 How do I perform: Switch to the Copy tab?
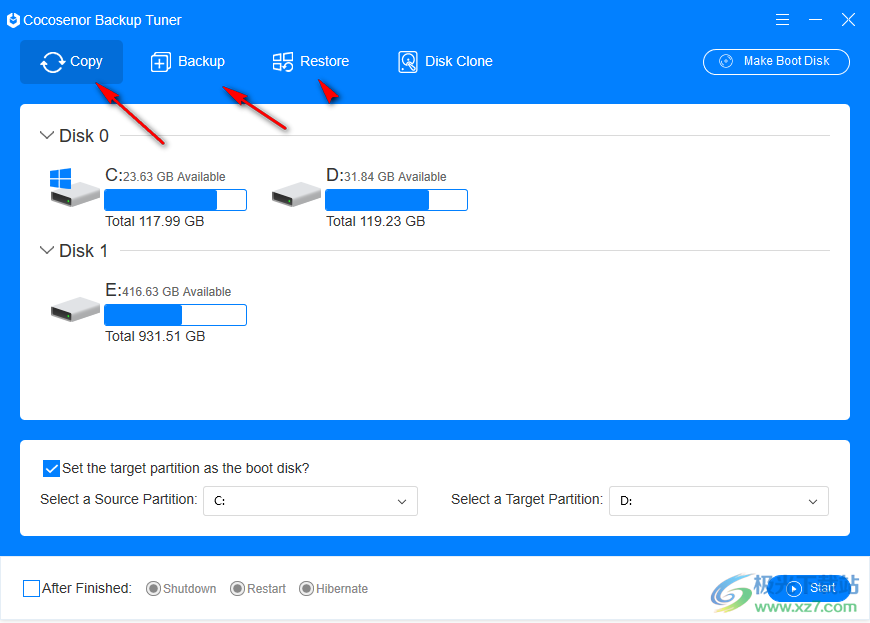(72, 62)
